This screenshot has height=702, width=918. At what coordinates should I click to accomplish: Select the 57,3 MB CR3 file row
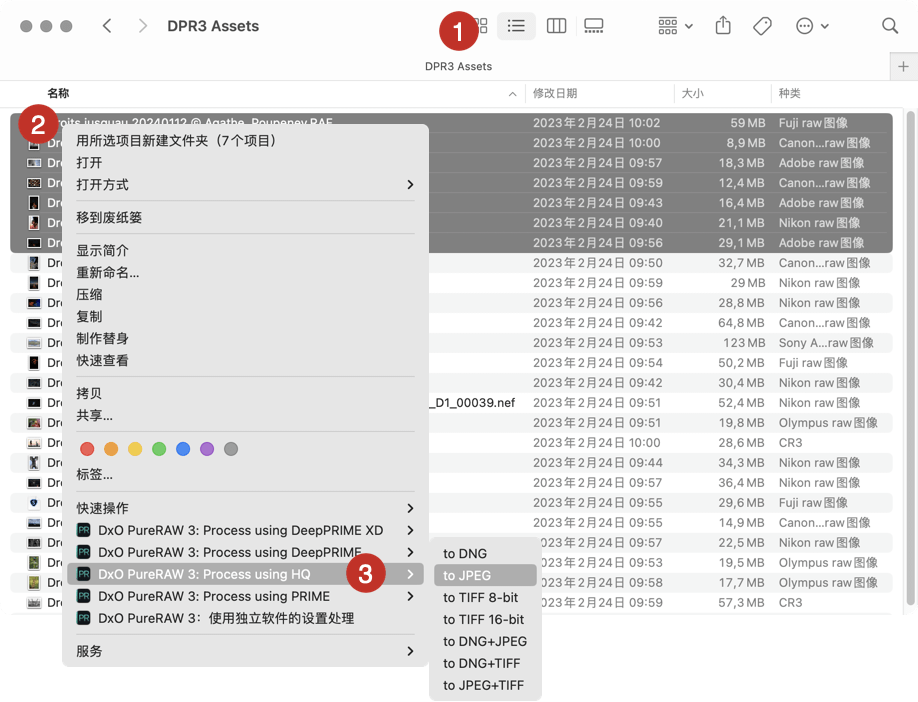[451, 602]
